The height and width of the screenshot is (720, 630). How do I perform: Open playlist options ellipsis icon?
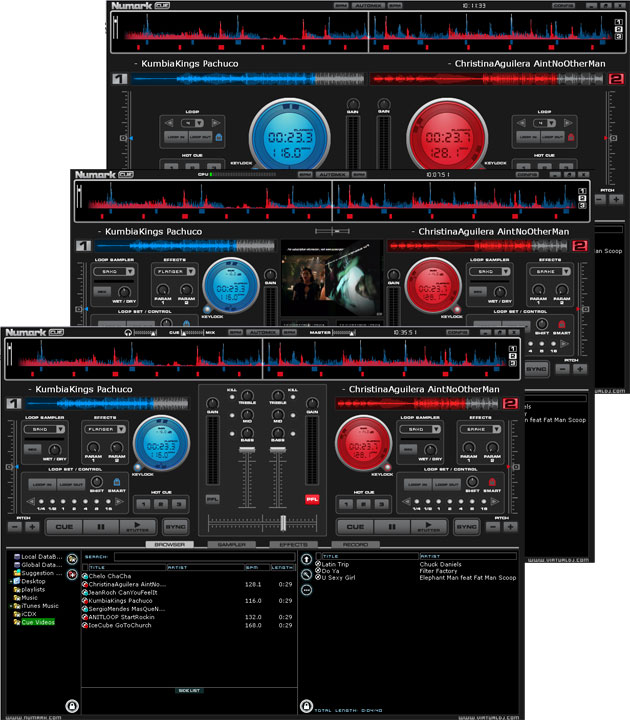pyautogui.click(x=306, y=590)
